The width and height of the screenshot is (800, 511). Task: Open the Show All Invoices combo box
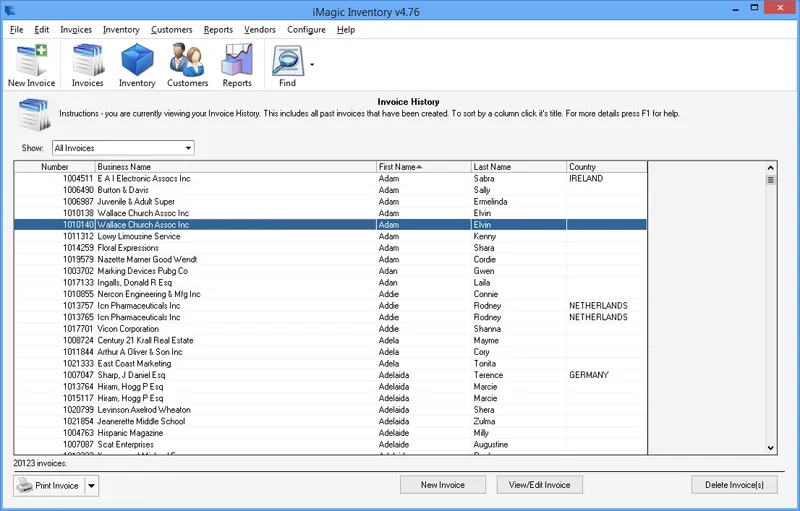[123, 148]
